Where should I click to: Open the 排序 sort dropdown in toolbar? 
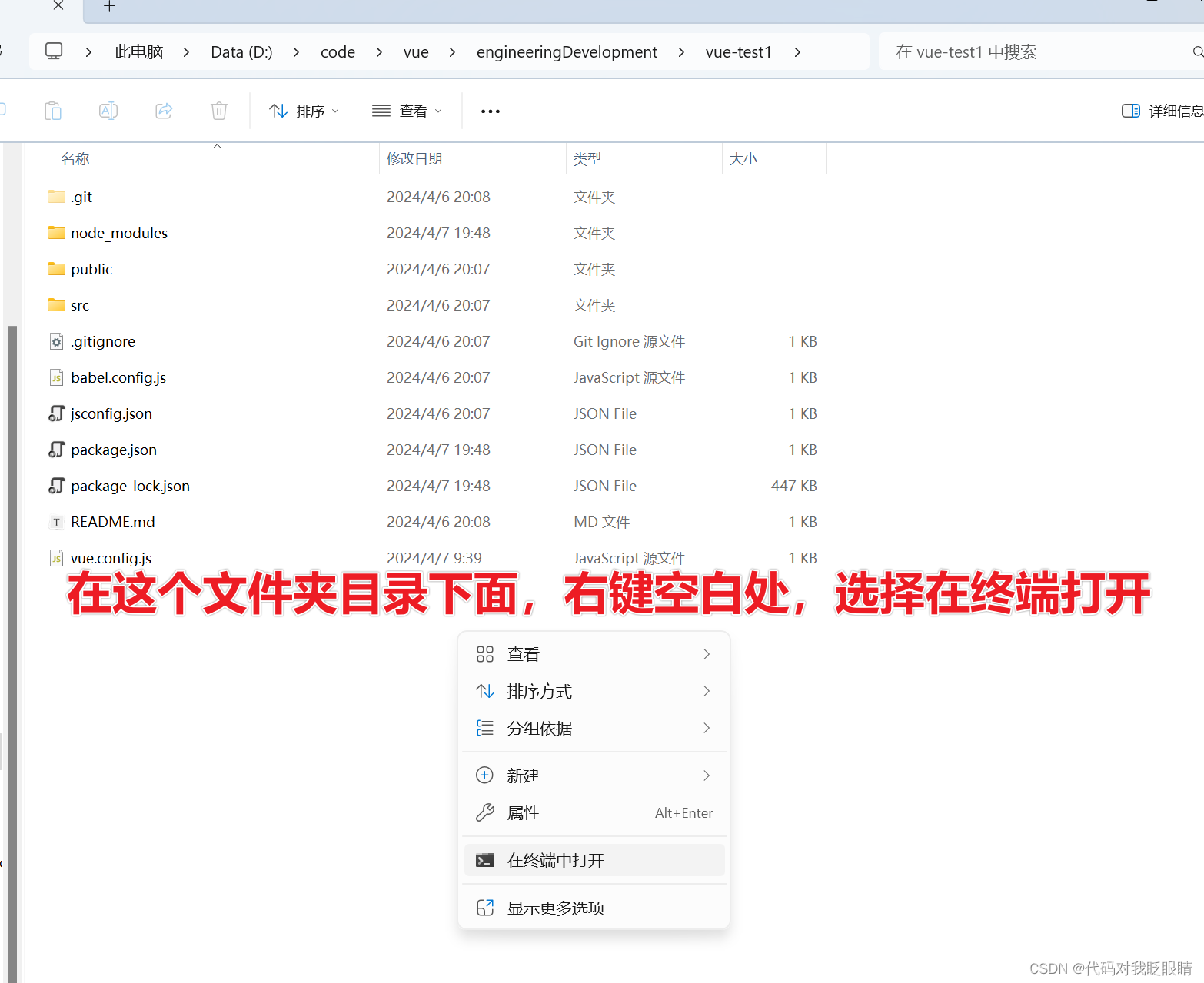[x=304, y=111]
